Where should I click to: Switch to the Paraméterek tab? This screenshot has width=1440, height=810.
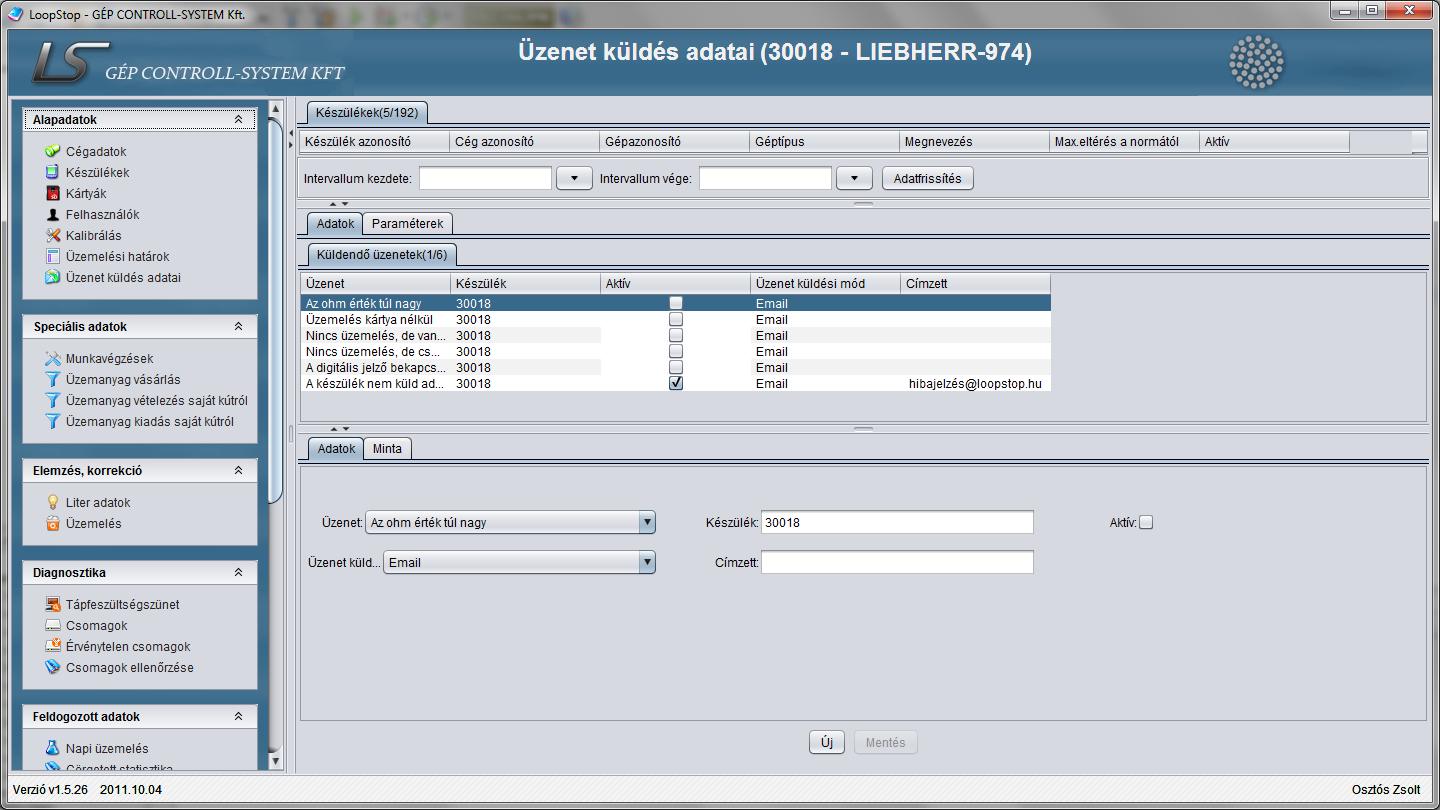[407, 223]
